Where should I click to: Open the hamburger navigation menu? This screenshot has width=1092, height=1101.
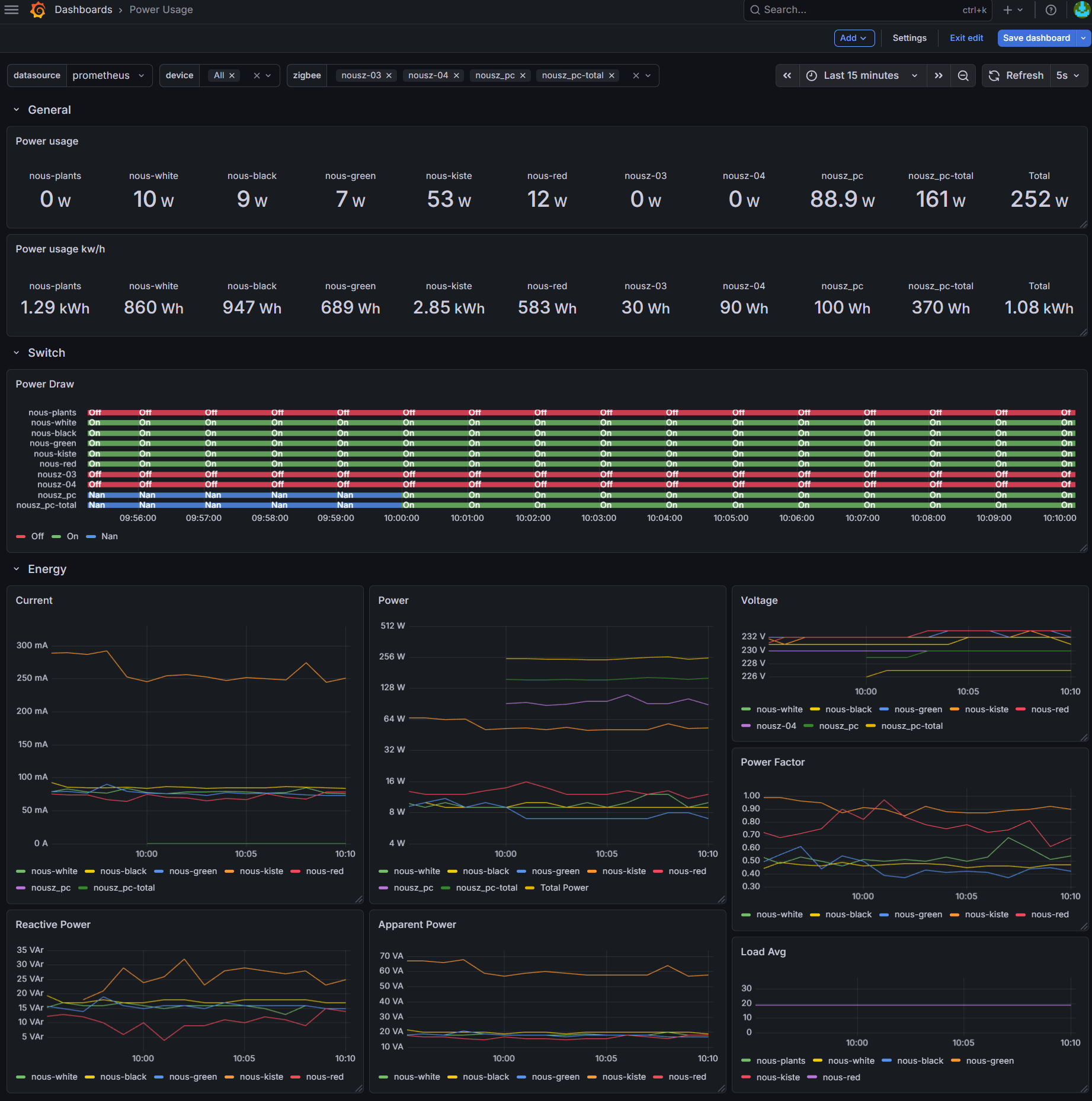[12, 10]
